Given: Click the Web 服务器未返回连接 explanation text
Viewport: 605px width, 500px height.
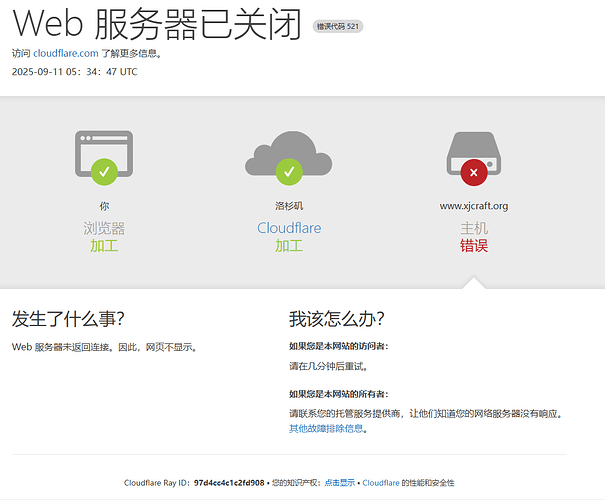Looking at the screenshot, I should pyautogui.click(x=105, y=347).
